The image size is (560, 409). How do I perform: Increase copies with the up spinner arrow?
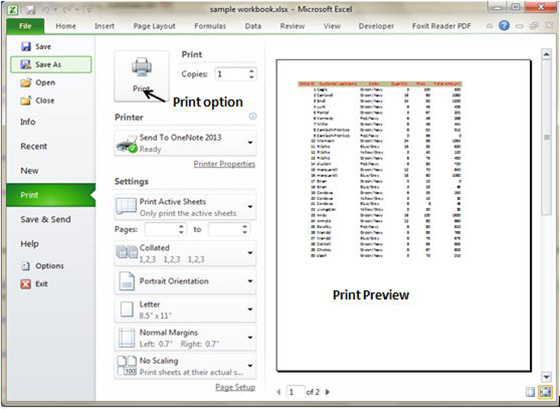252,71
